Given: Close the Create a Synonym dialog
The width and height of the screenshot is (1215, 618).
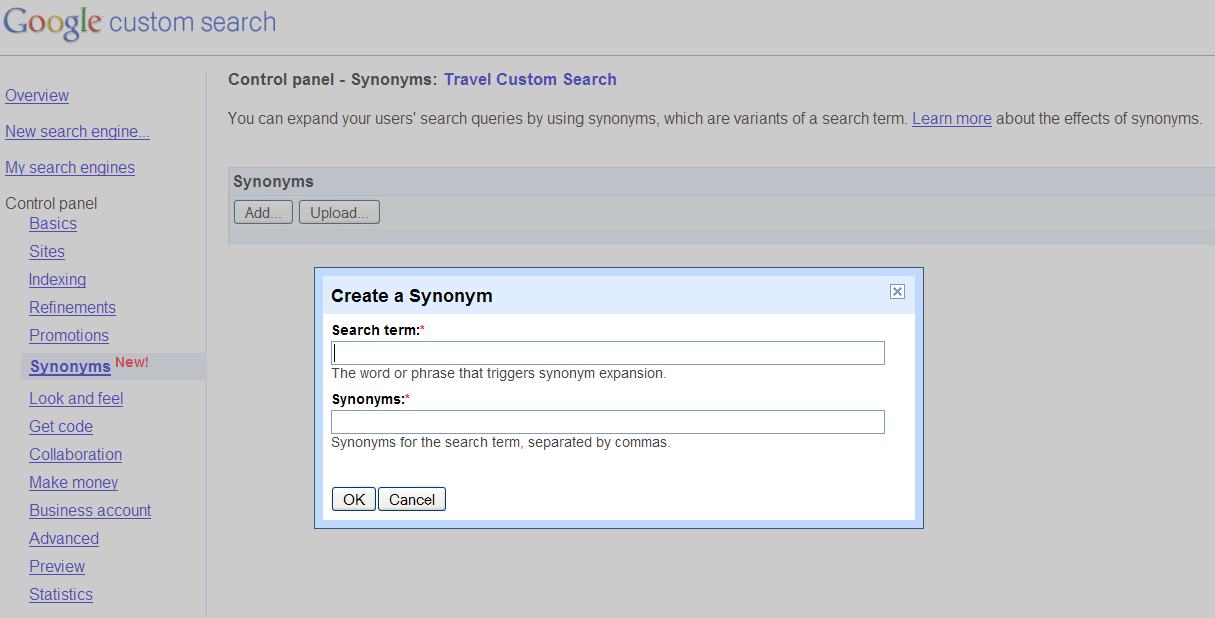Looking at the screenshot, I should tap(897, 291).
